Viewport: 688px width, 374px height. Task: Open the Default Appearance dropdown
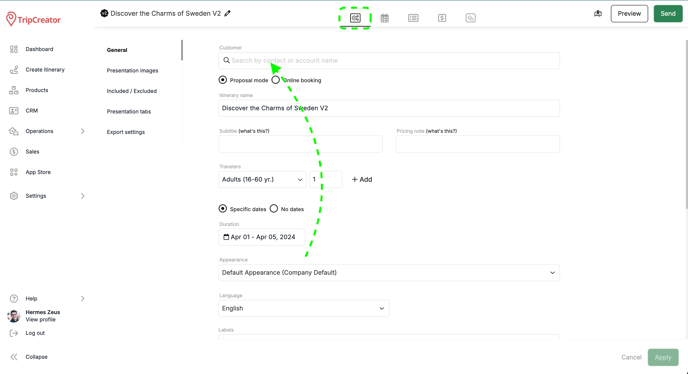(389, 273)
